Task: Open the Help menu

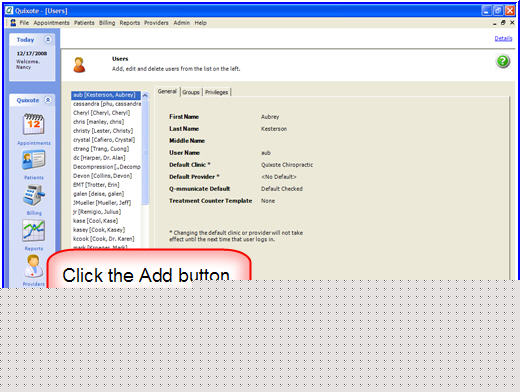Action: (x=201, y=23)
